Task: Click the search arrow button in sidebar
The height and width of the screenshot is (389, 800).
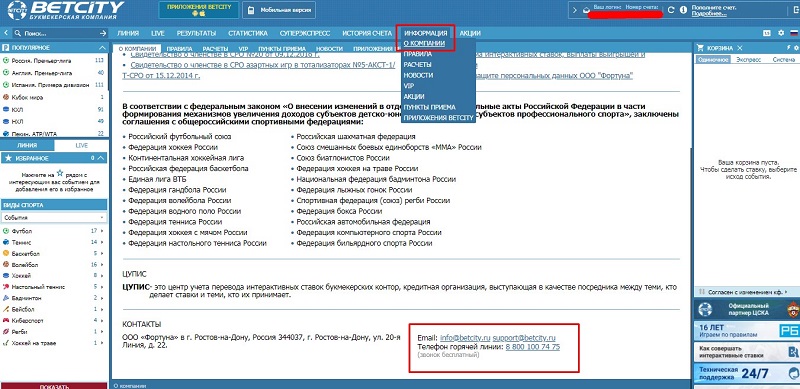Action: pos(103,33)
